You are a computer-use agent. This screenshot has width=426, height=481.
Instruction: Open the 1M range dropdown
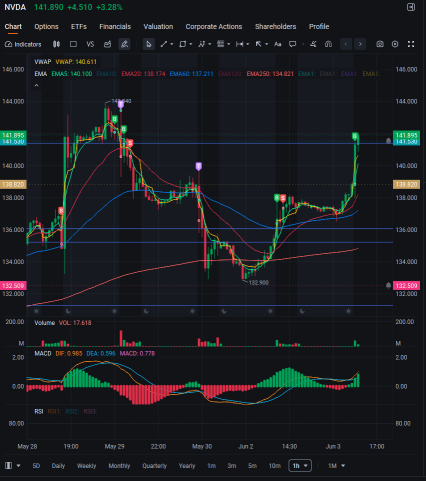coord(336,466)
